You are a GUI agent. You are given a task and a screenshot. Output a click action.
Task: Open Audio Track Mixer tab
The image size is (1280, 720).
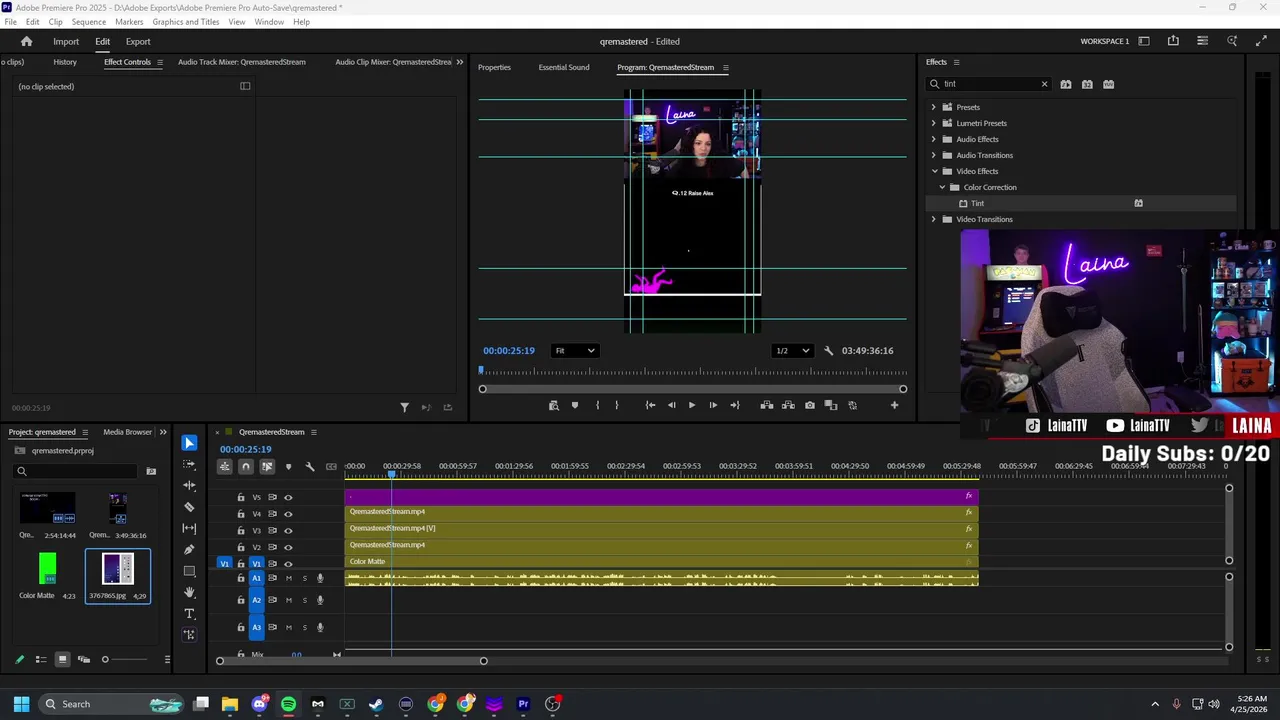click(x=242, y=62)
